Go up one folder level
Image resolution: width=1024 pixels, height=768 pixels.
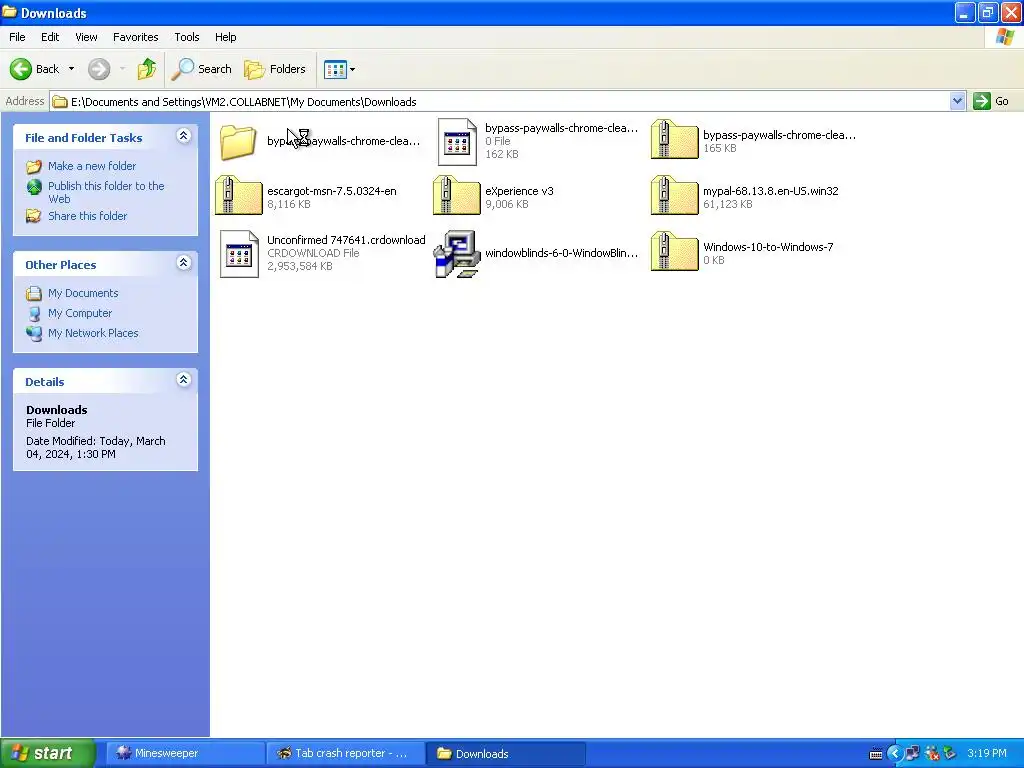click(x=147, y=69)
